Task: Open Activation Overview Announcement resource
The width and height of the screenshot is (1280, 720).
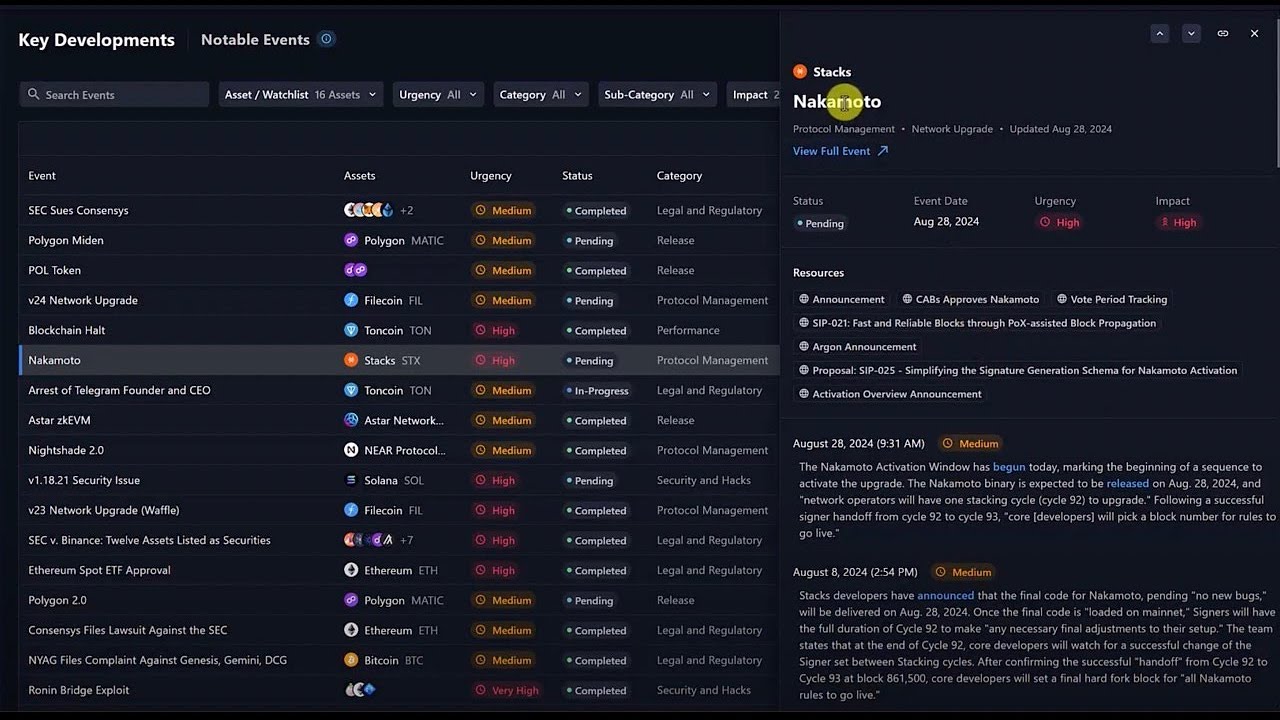Action: 890,394
